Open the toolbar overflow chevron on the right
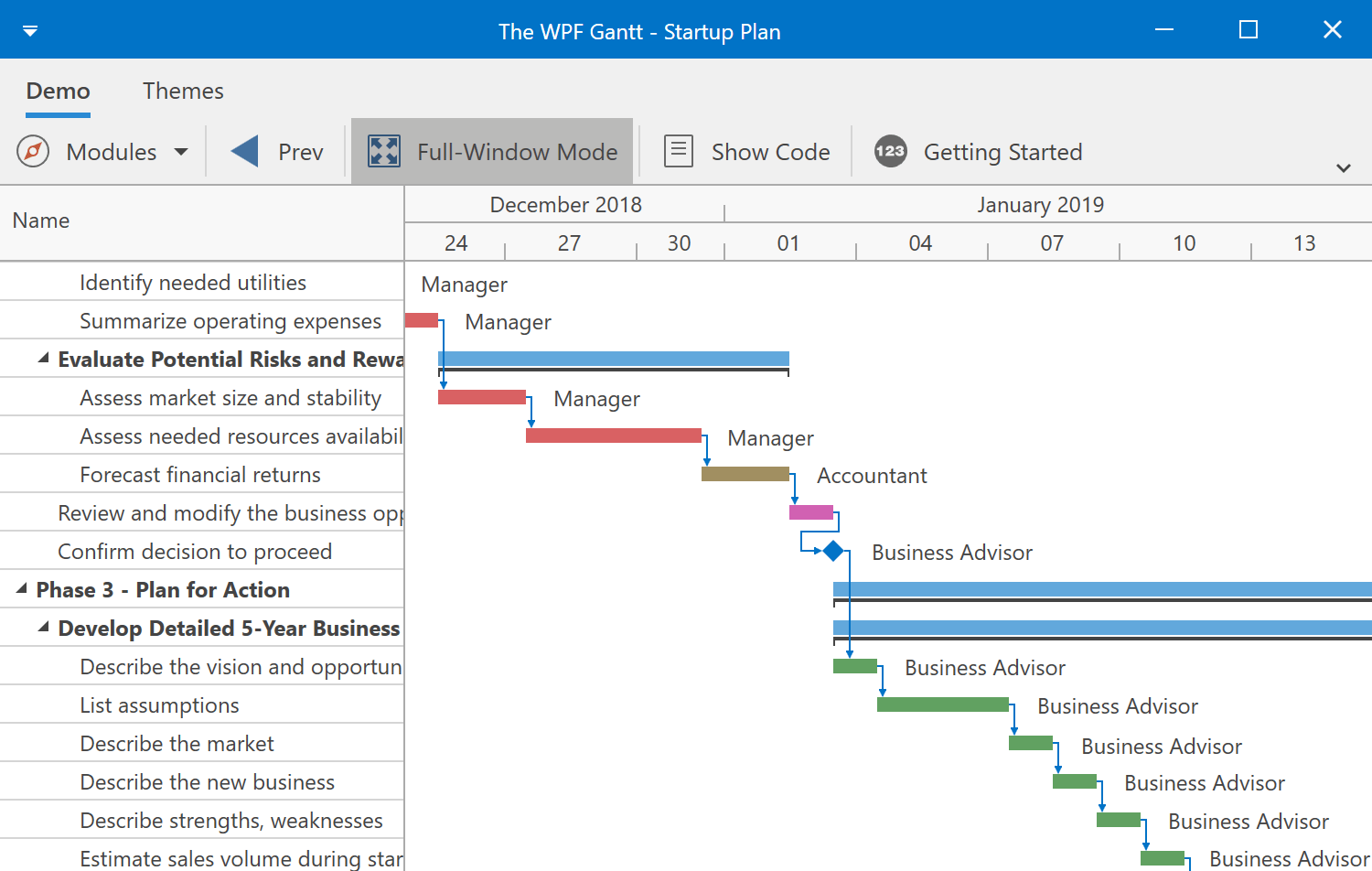 (1344, 168)
